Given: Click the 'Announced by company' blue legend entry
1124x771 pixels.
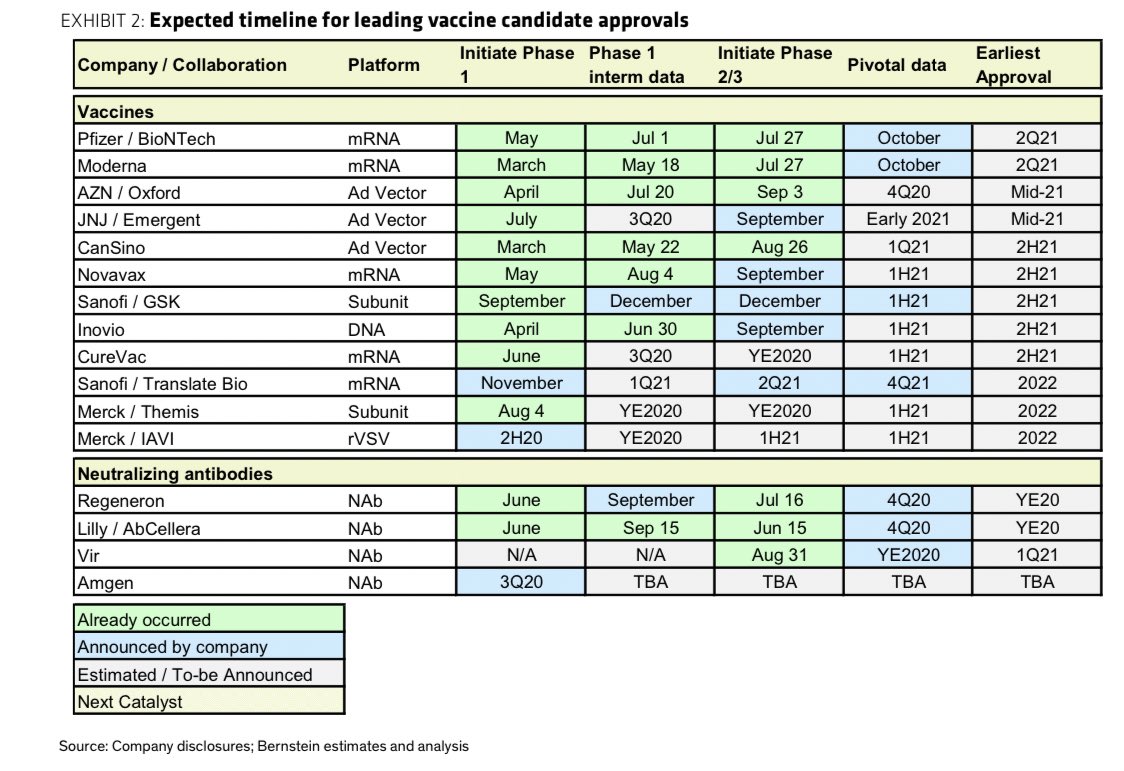Looking at the screenshot, I should pyautogui.click(x=208, y=647).
